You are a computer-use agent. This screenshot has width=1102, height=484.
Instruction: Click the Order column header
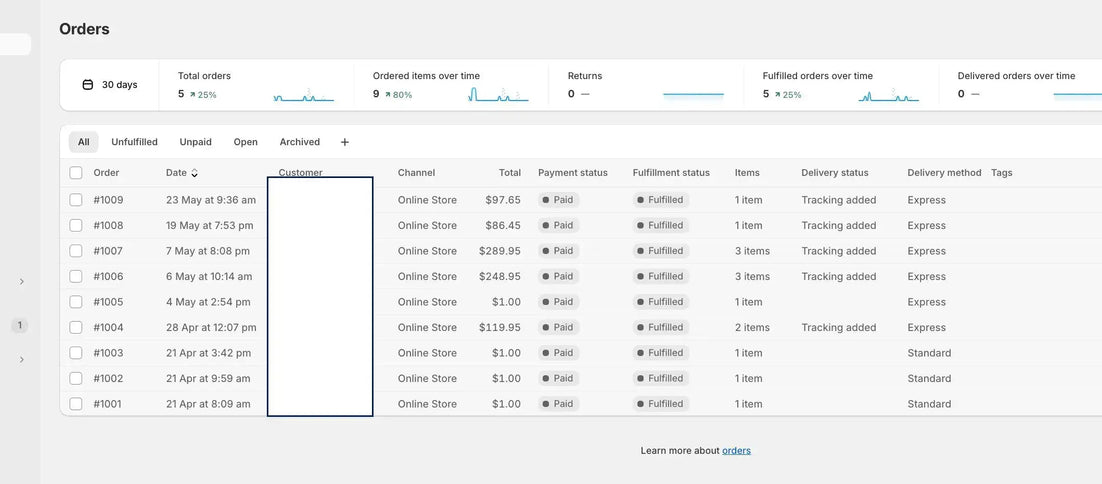click(x=106, y=173)
